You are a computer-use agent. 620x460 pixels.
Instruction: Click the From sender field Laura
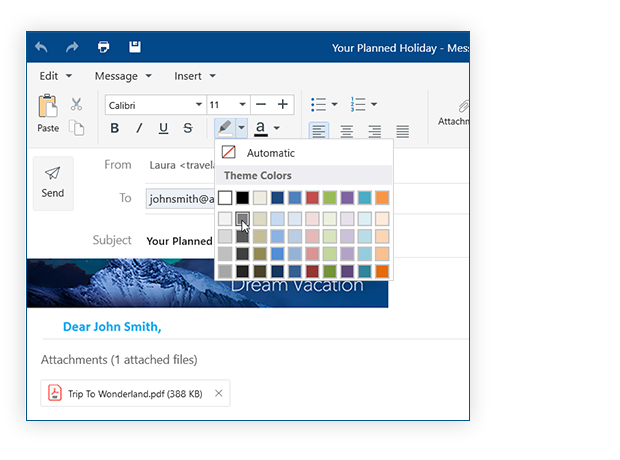(180, 165)
